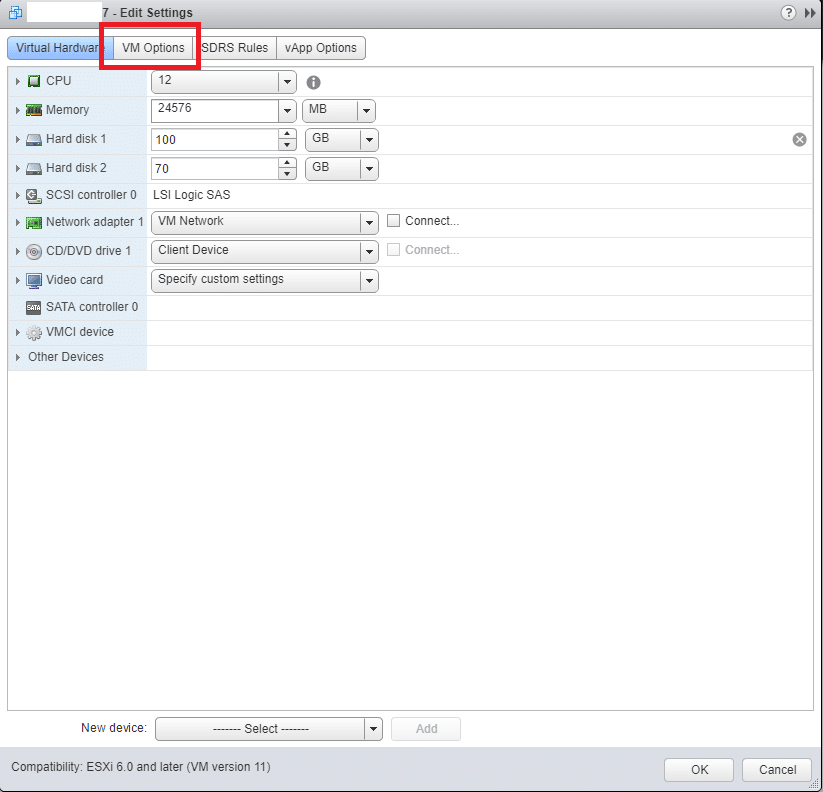Screen dimensions: 823x792
Task: Click the Hard disk 1 icon
Action: tap(34, 140)
